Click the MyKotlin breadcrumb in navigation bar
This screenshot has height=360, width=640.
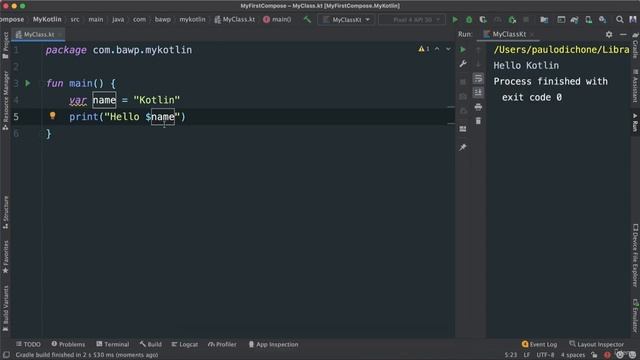click(x=47, y=19)
